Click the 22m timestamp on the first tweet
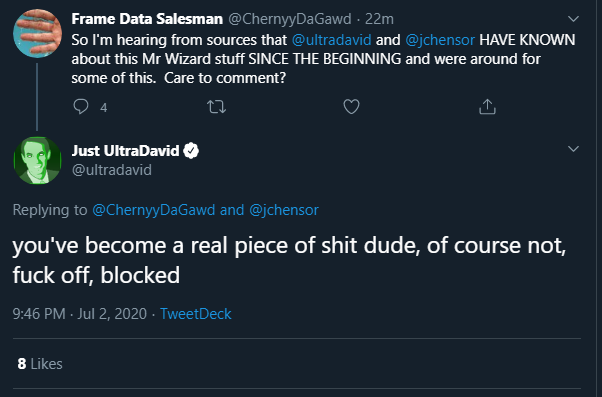Screen dimensions: 602x397 (x=379, y=19)
